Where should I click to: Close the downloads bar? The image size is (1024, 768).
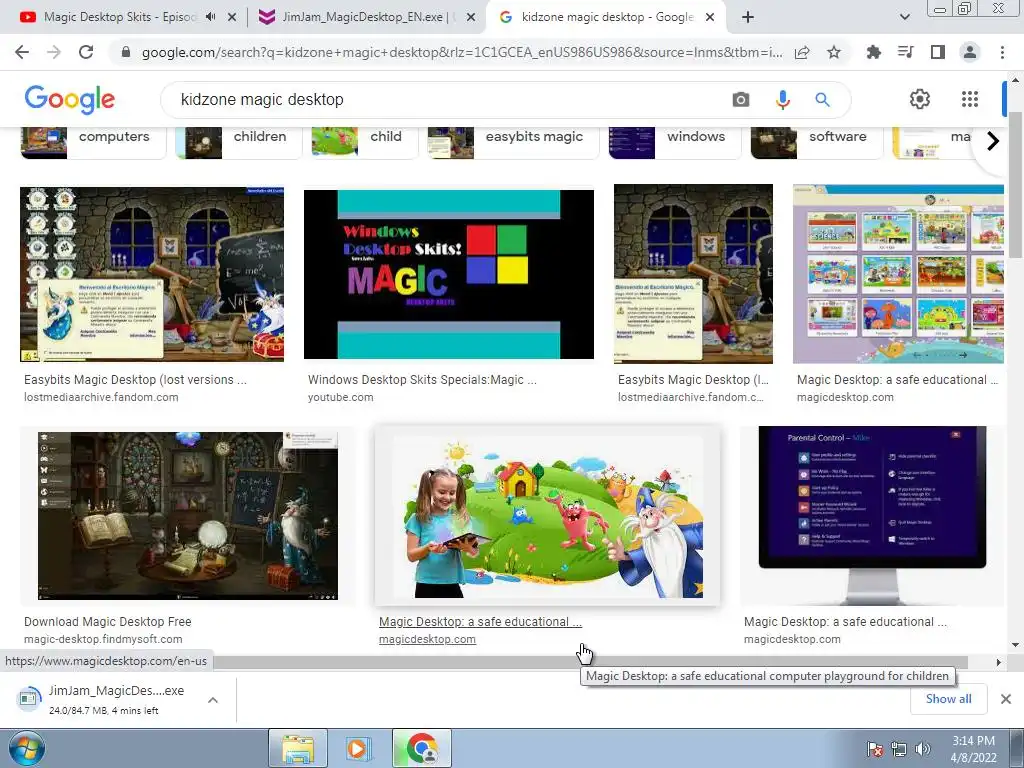click(1006, 699)
